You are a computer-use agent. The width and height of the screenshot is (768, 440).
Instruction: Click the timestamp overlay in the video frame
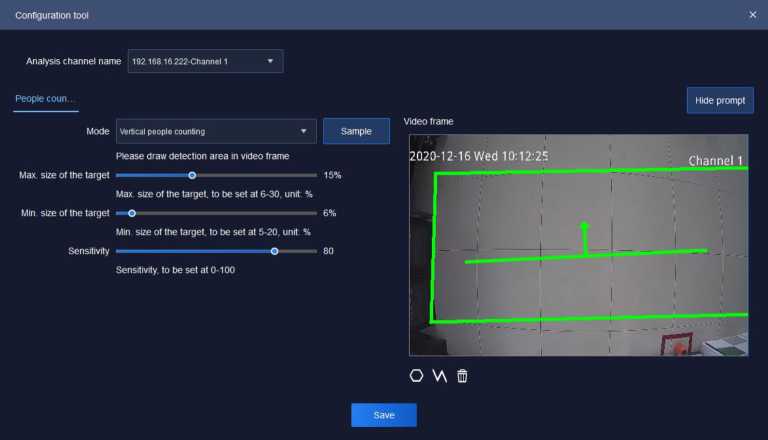(478, 157)
